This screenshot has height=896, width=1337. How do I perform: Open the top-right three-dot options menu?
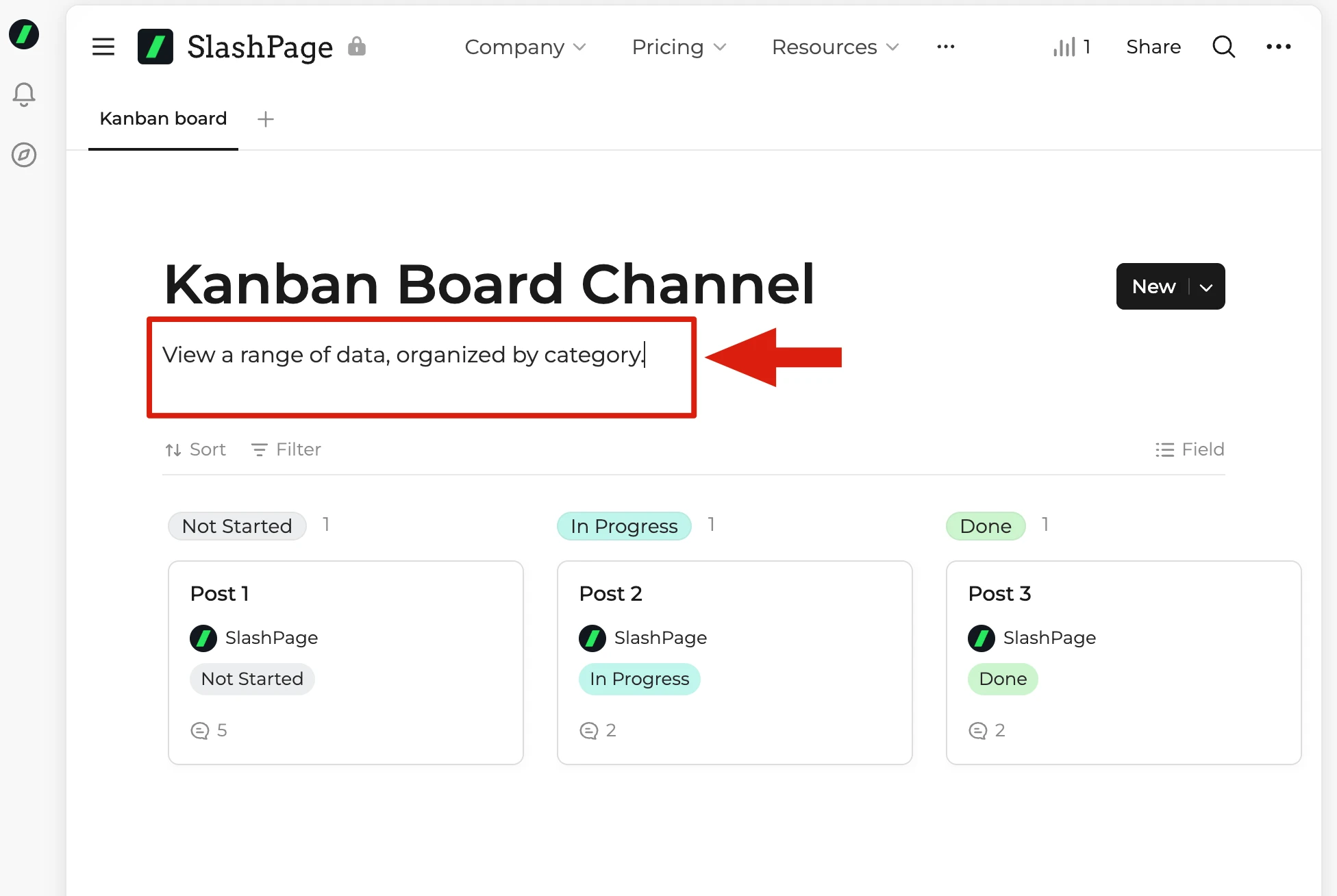click(x=1278, y=47)
